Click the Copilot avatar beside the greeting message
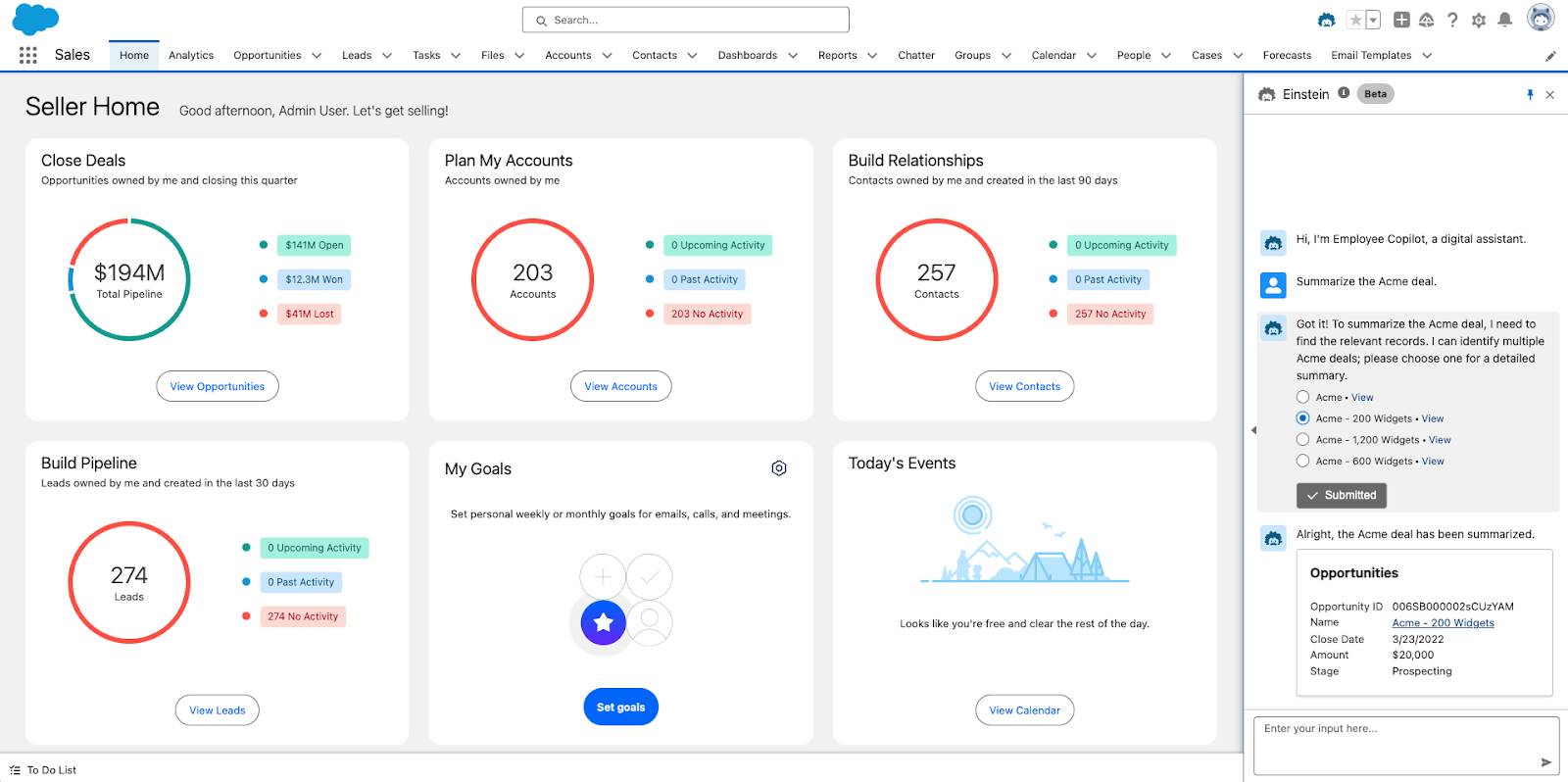 1273,242
